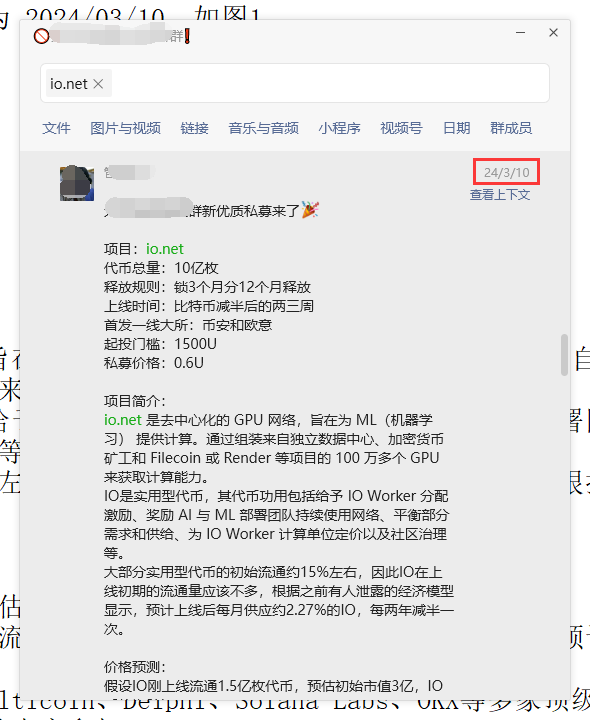Screen dimensions: 590x720
Task: Click the vertical scrollbar thumb
Action: (x=564, y=355)
